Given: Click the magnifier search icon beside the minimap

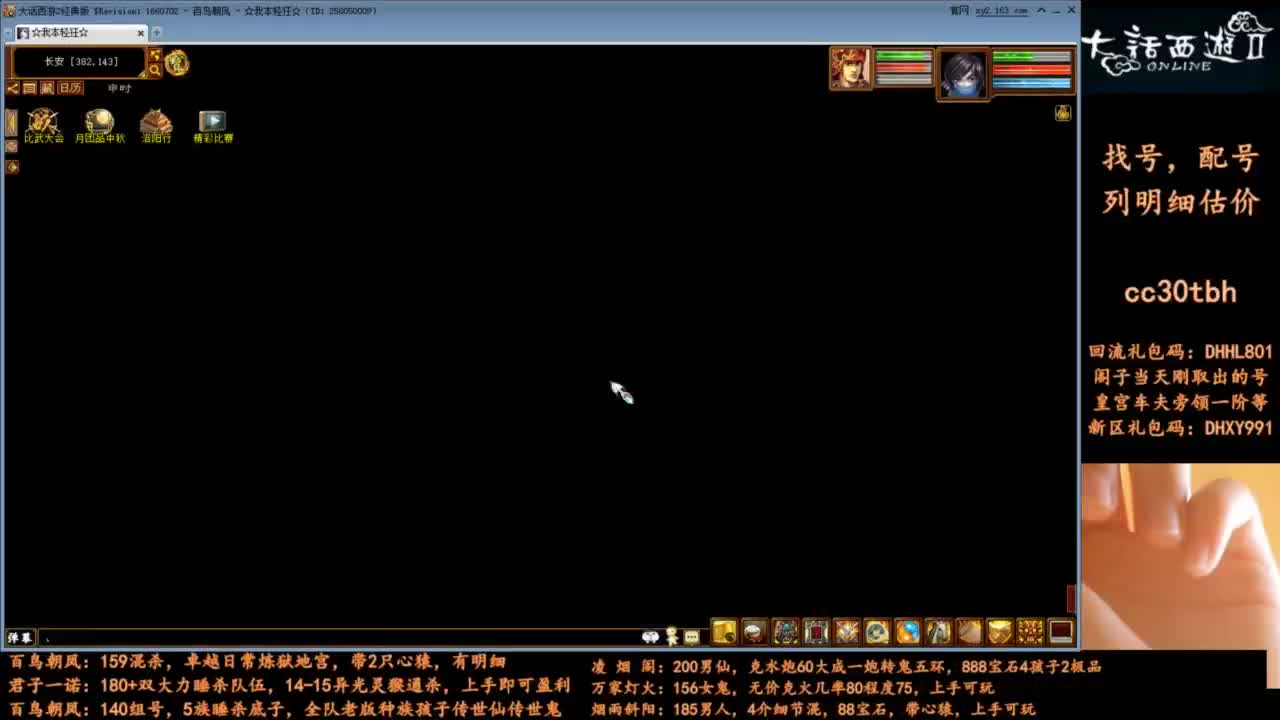Looking at the screenshot, I should [x=155, y=70].
